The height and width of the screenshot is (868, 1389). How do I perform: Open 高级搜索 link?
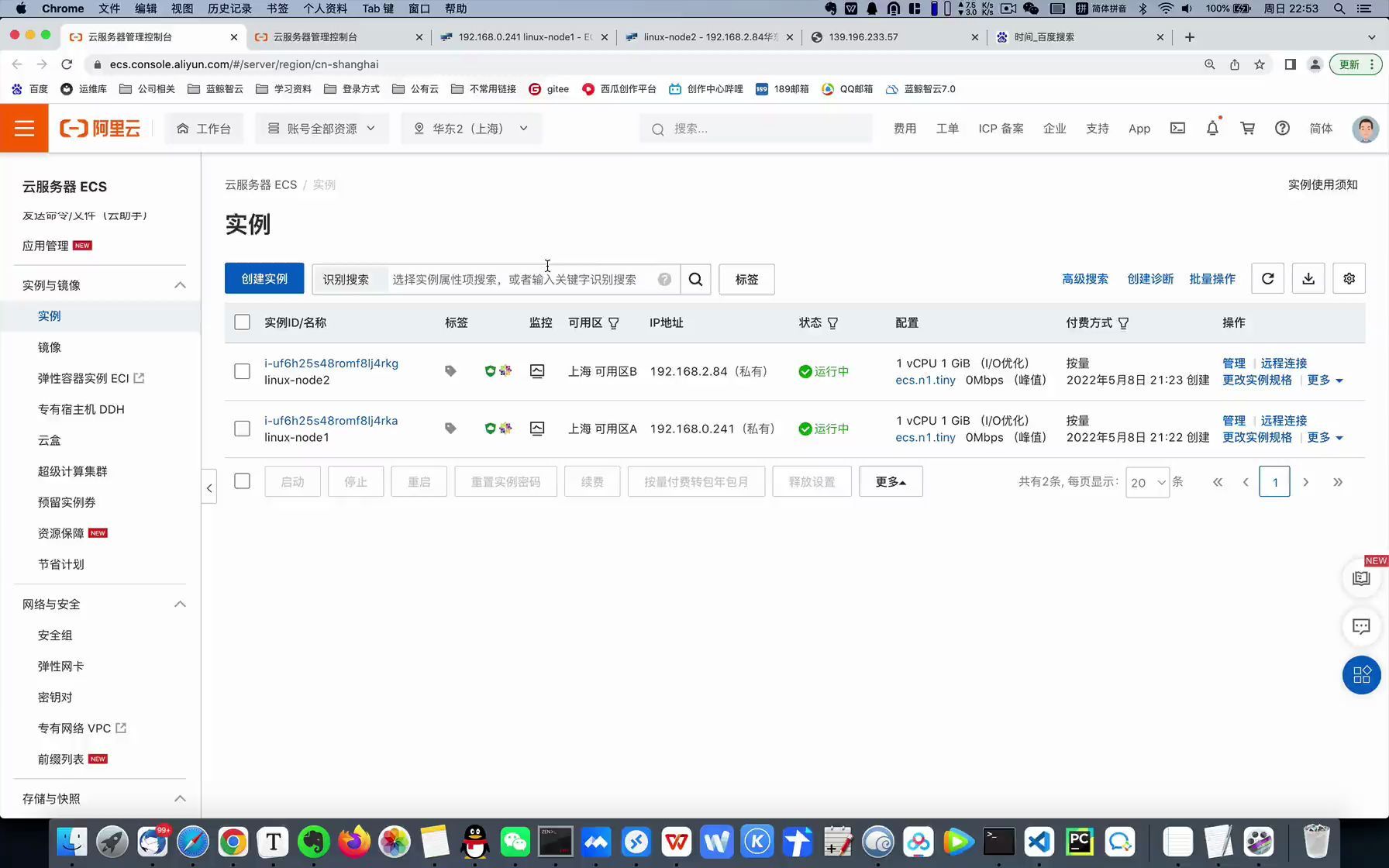pos(1085,279)
